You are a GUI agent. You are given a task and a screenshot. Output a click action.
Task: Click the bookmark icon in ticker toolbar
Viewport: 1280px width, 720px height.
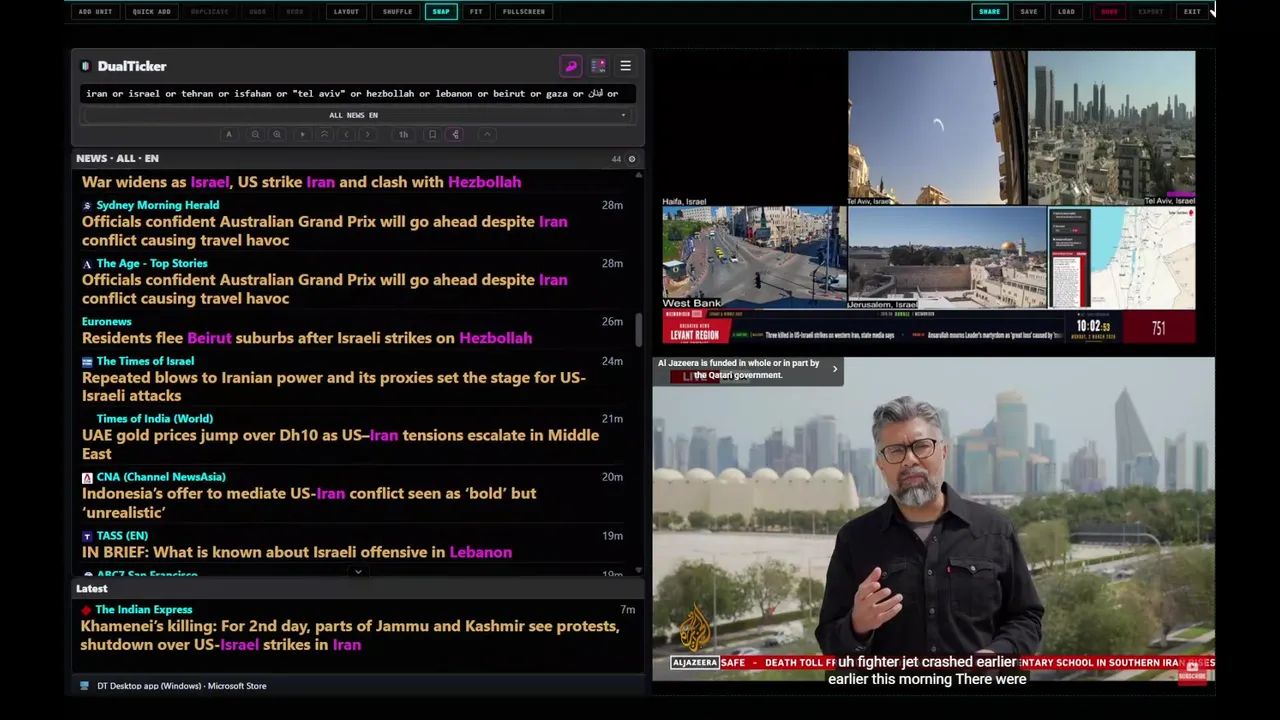click(x=432, y=134)
